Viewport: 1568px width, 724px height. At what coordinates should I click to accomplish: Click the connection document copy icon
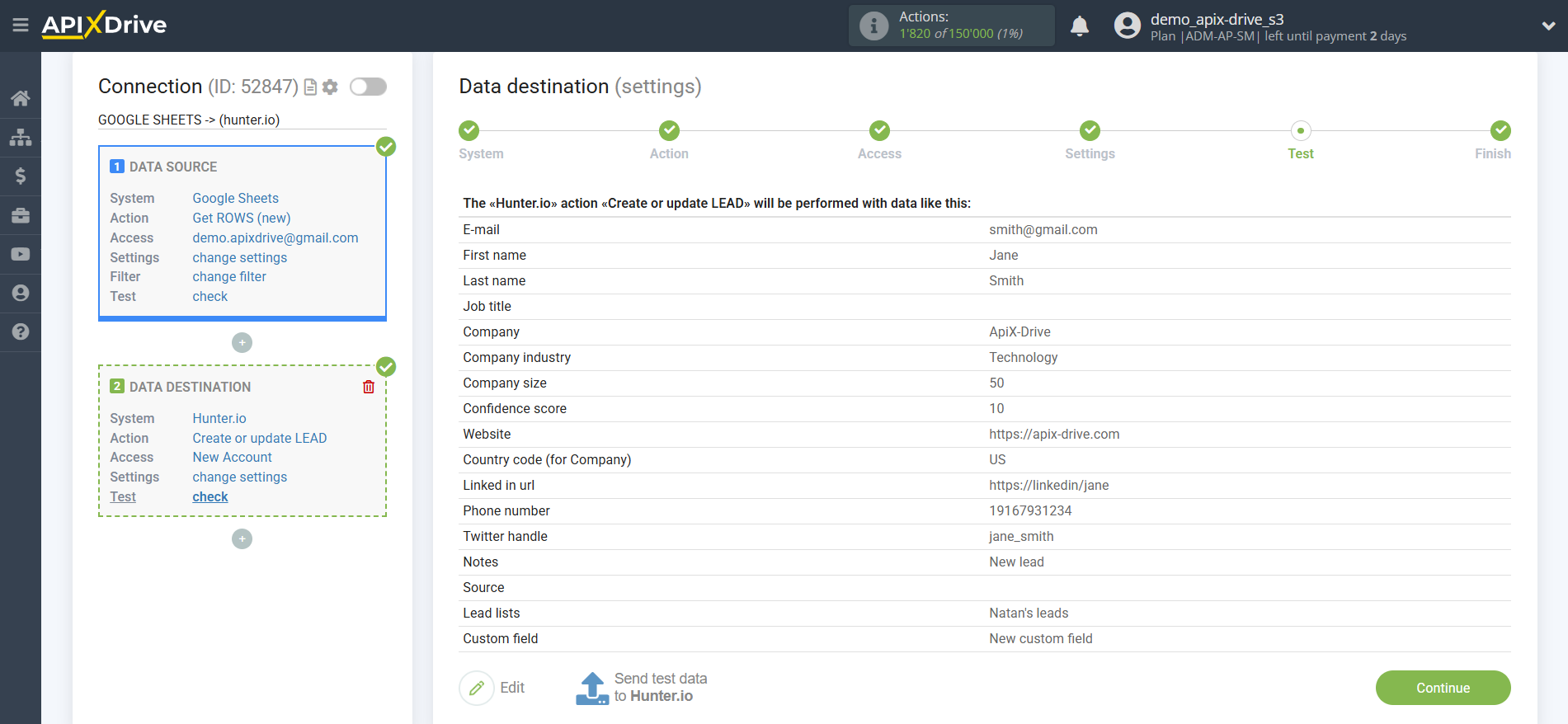[x=310, y=87]
